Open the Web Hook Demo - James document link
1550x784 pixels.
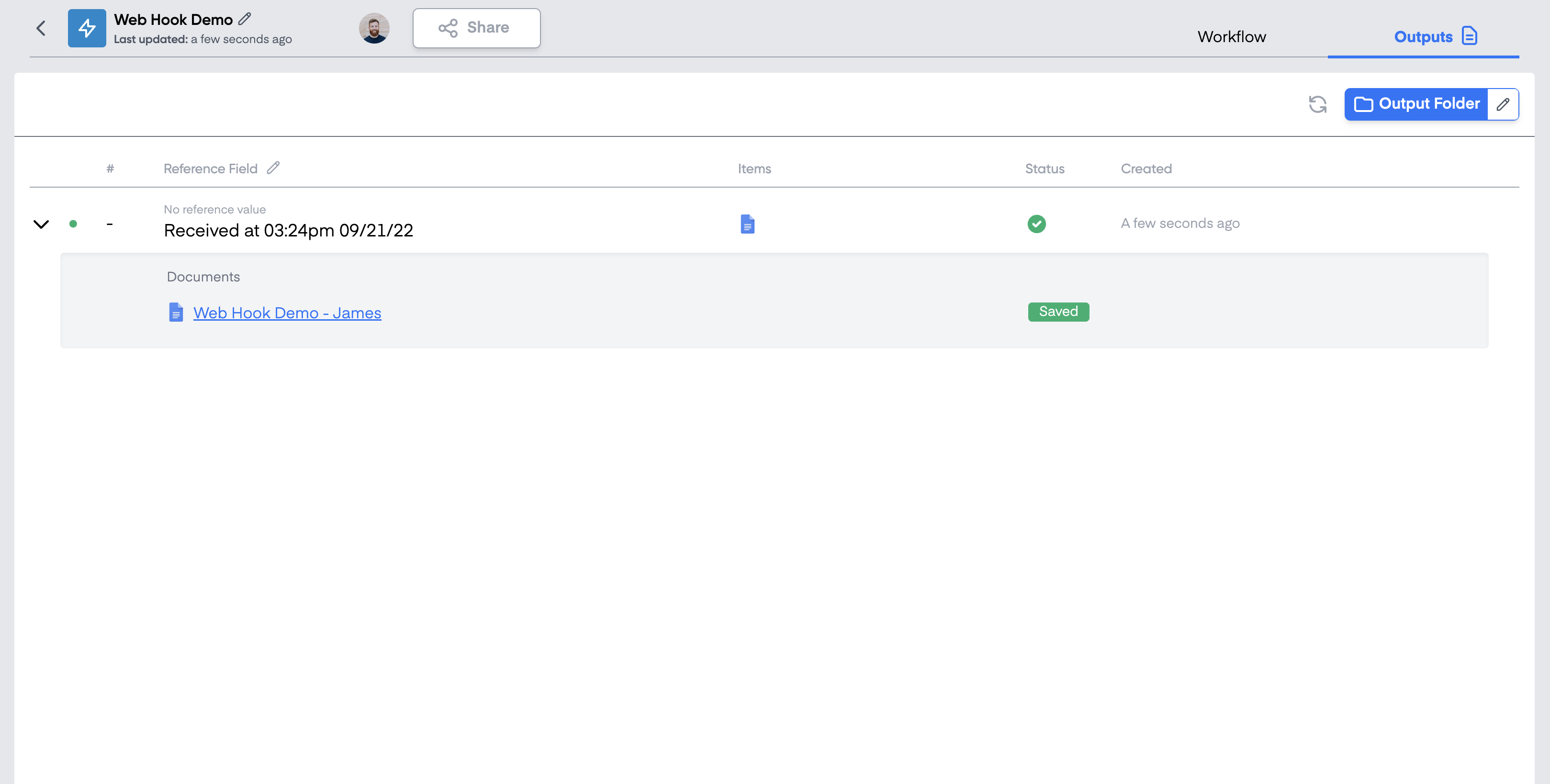coord(287,312)
